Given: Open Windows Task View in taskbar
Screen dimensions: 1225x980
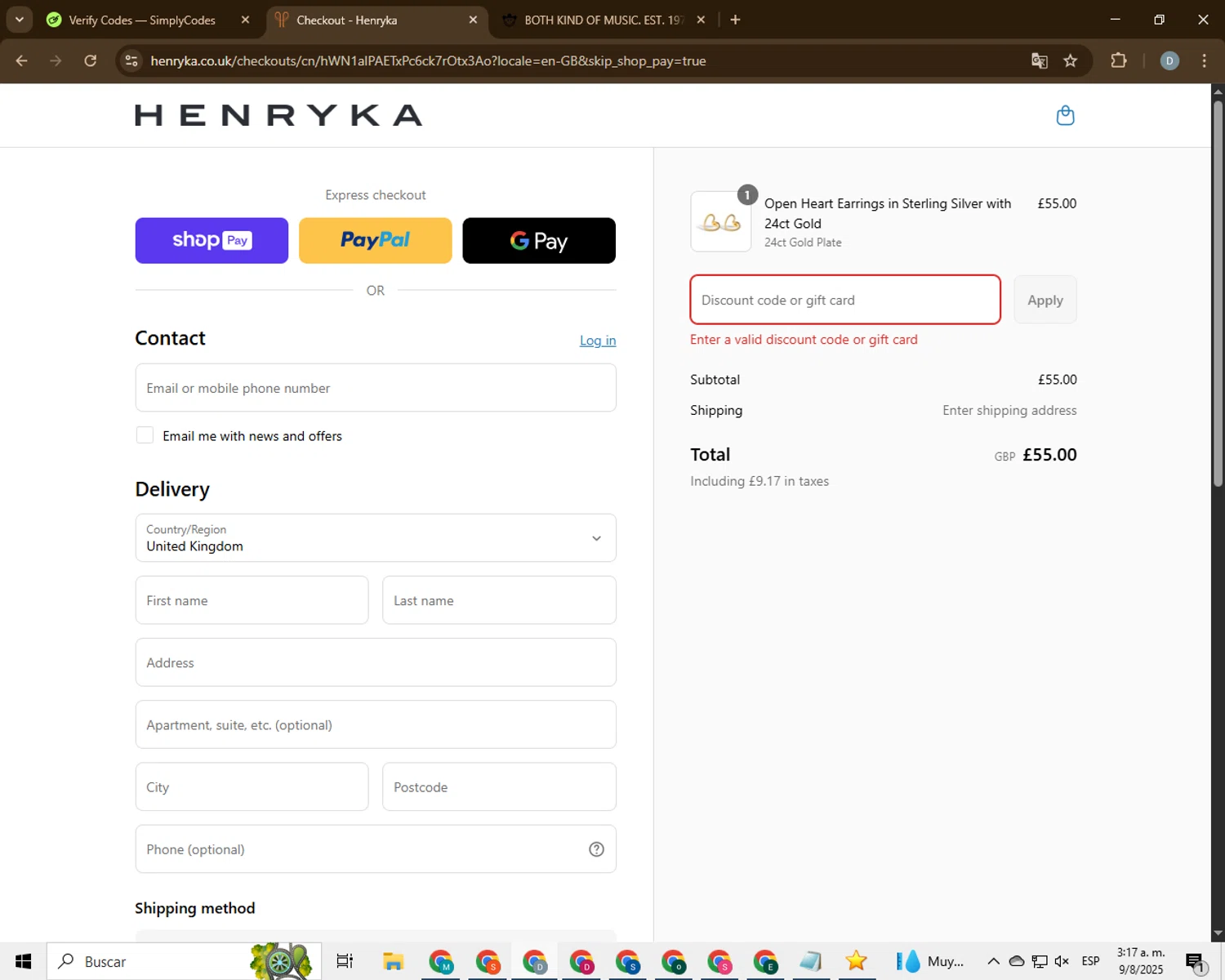Looking at the screenshot, I should [x=345, y=961].
